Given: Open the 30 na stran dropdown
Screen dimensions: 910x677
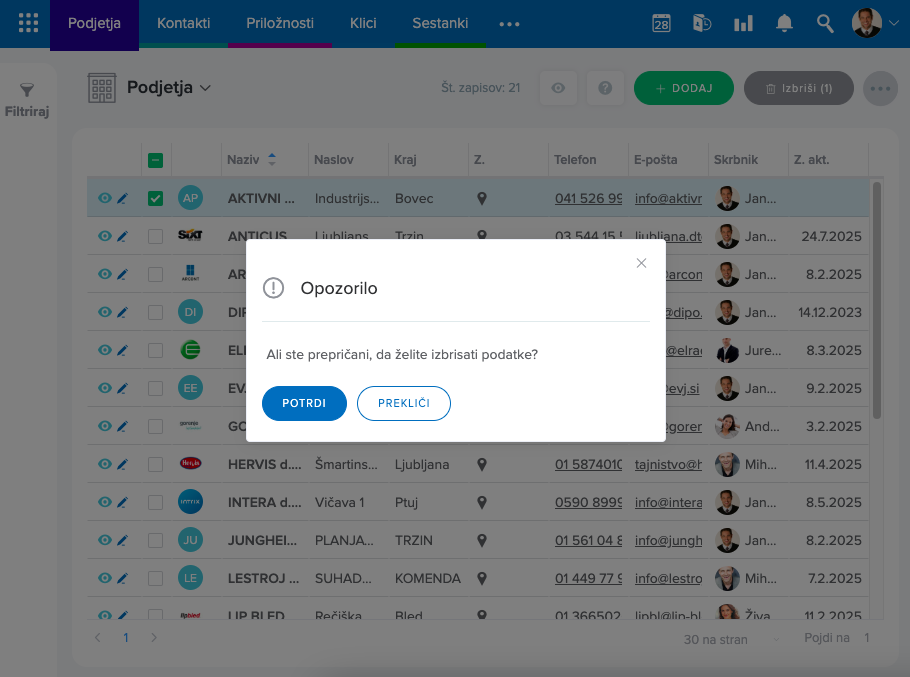Looking at the screenshot, I should [730, 638].
